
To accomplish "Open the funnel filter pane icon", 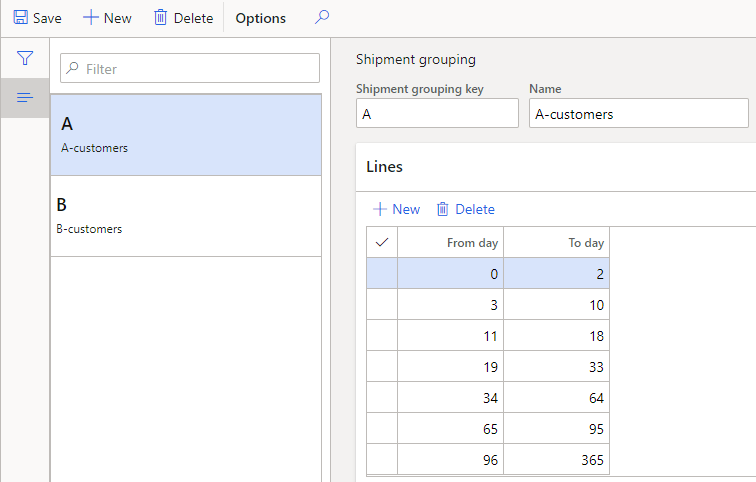I will pyautogui.click(x=25, y=58).
